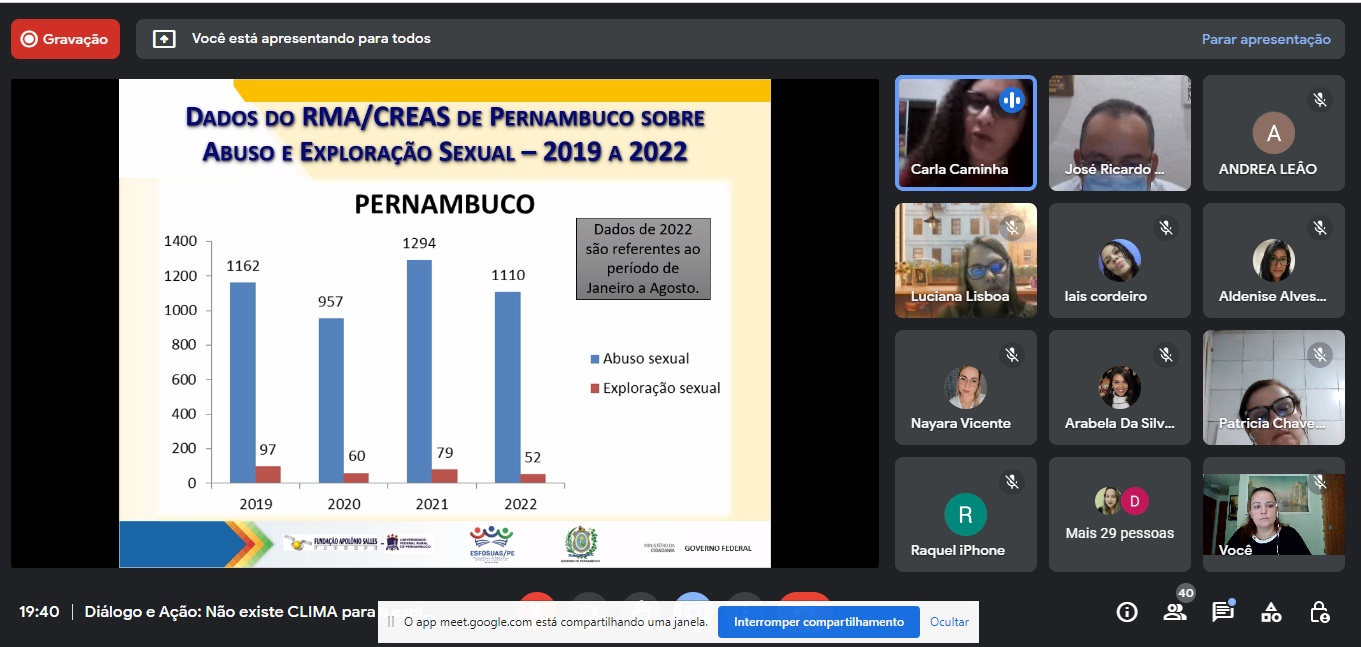This screenshot has height=647, width=1361.
Task: Click the presenting screen icon in banner
Action: pyautogui.click(x=164, y=39)
